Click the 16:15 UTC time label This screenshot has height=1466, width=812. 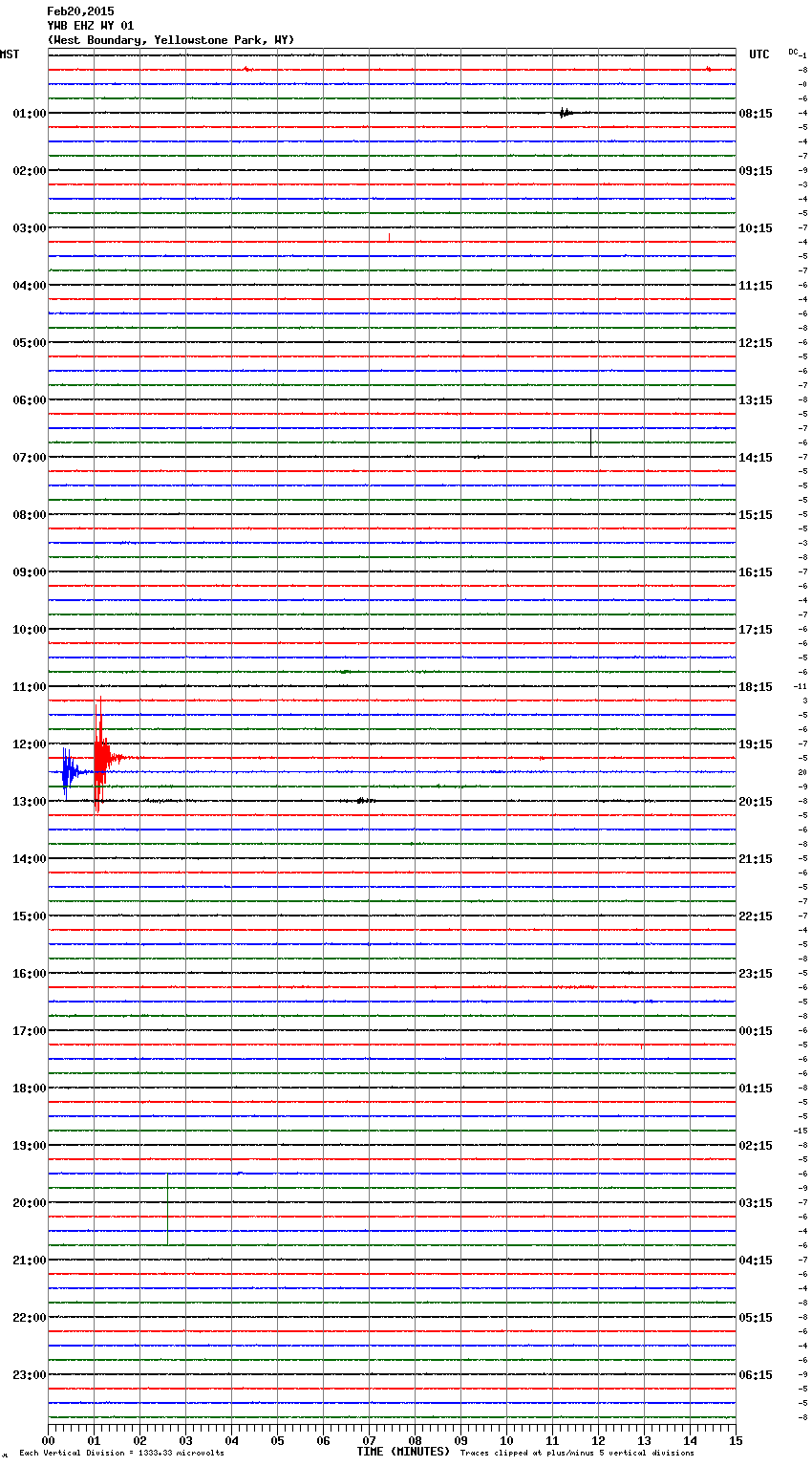pos(756,572)
